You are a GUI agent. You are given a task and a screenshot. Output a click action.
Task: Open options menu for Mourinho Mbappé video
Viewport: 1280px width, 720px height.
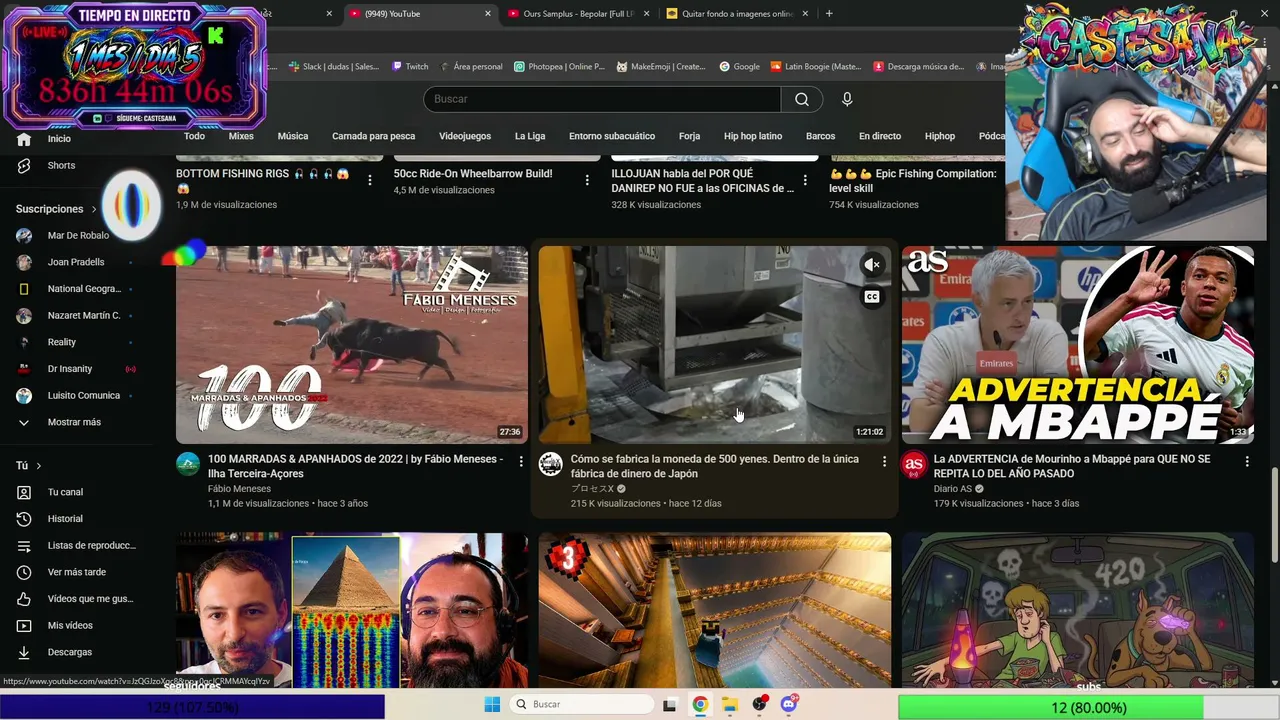tap(1247, 461)
